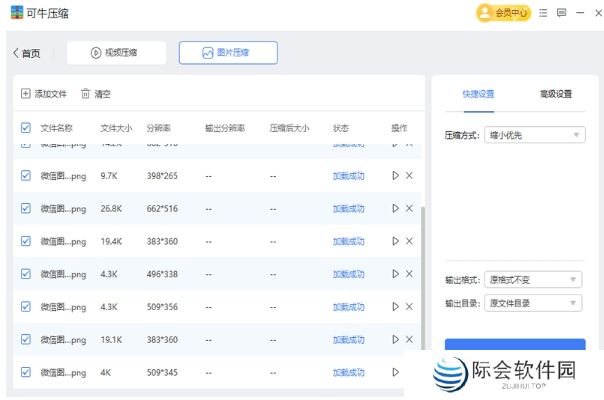Click the play icon for the 19.4K image row
Screen dimensions: 604x400
point(395,241)
